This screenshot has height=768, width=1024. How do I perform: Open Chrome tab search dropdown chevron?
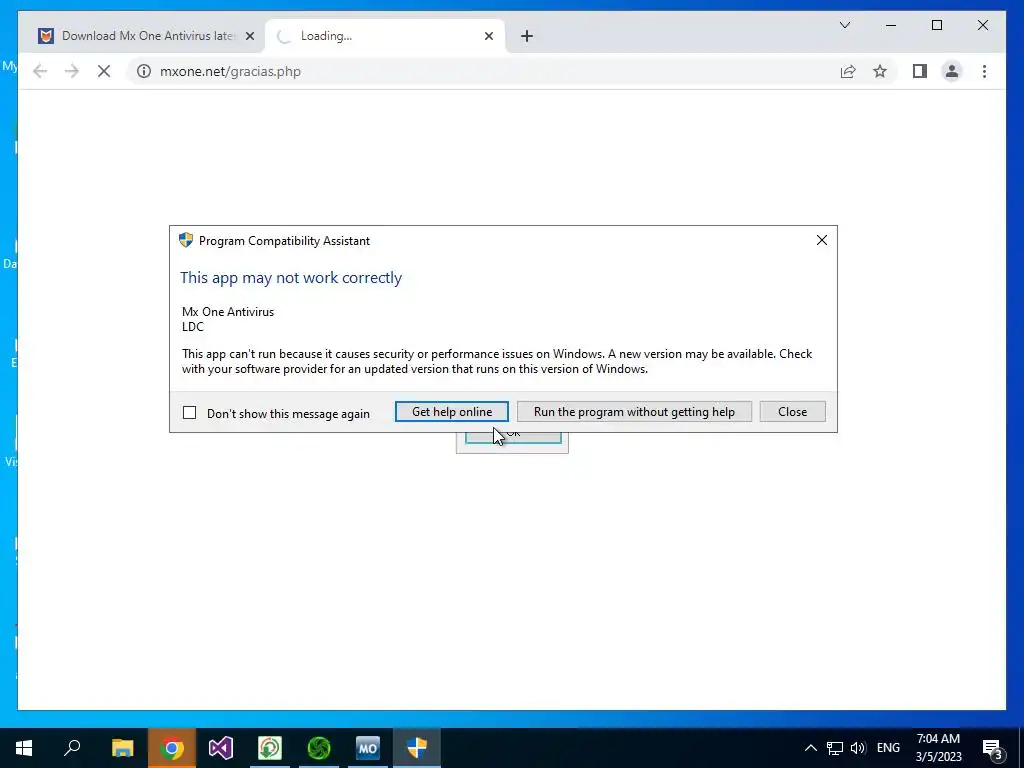(x=844, y=25)
